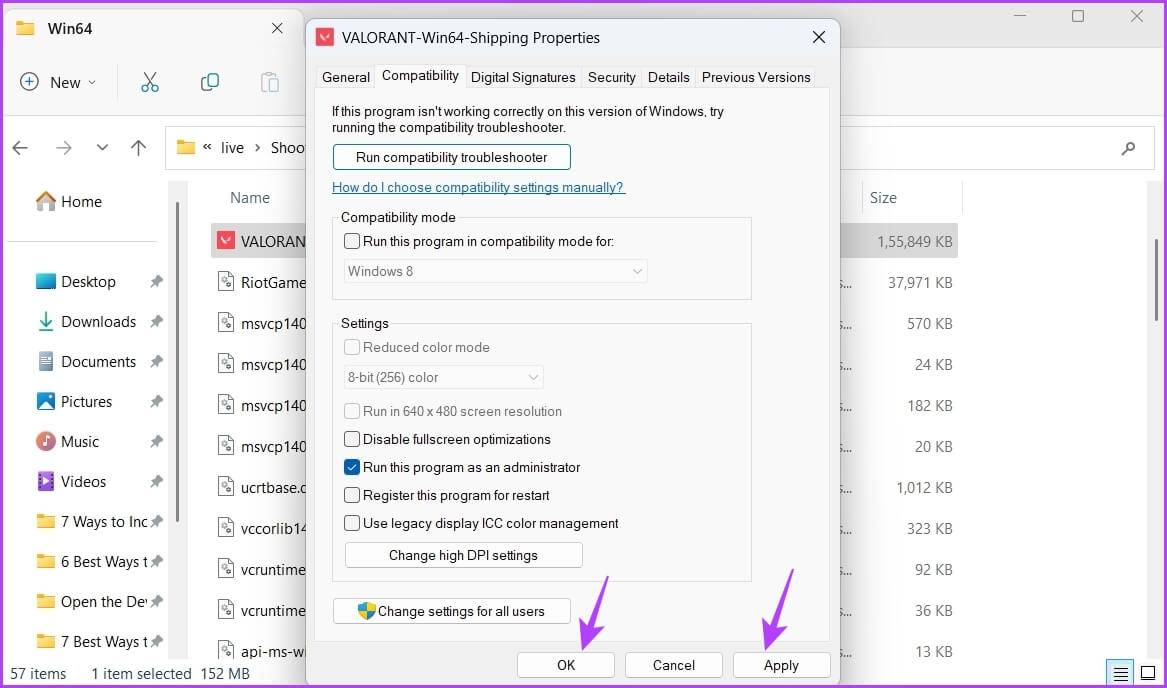
Task: Open the Details tab
Action: (668, 77)
